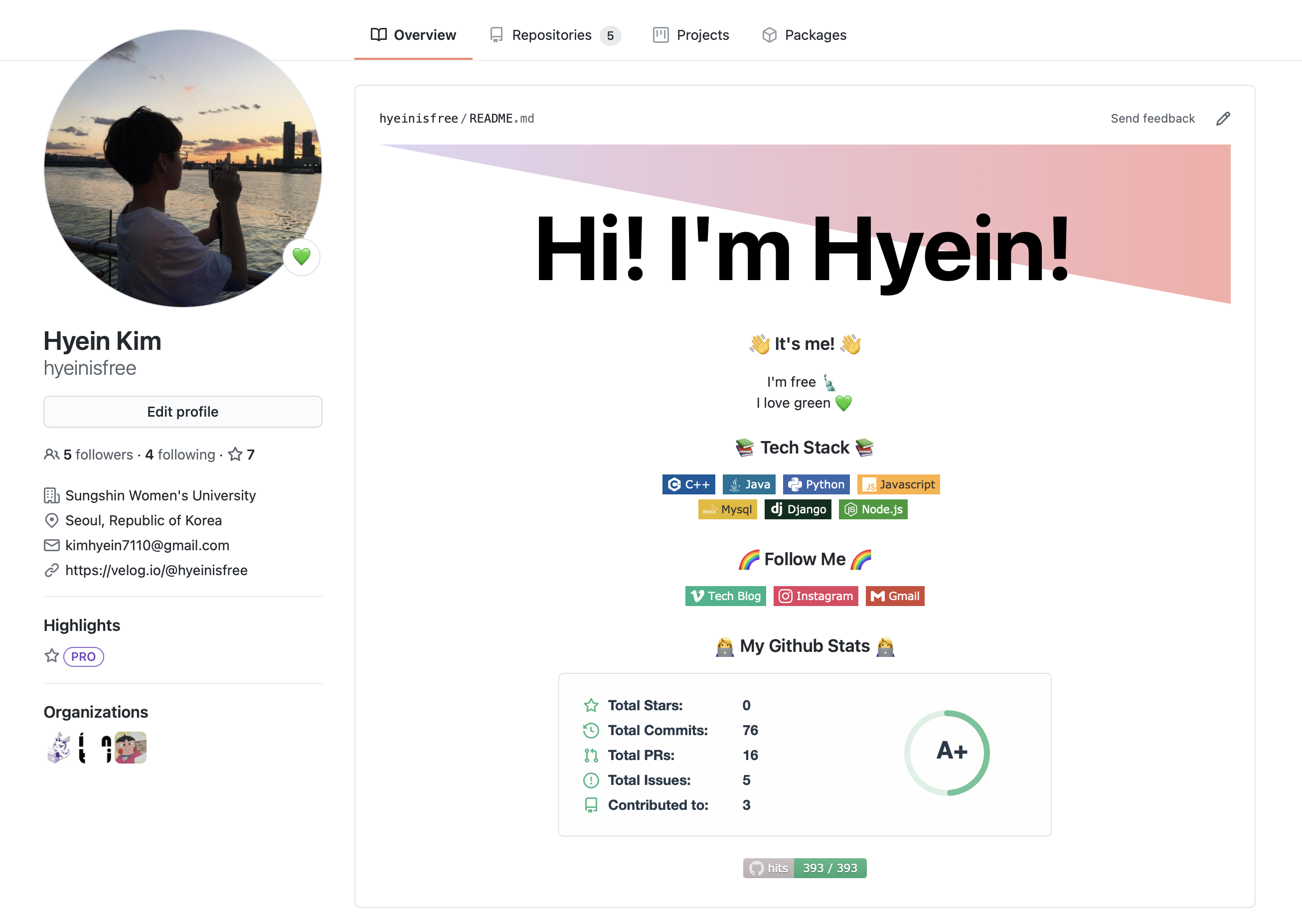Select the Django tech stack badge
The height and width of the screenshot is (924, 1302).
(798, 509)
